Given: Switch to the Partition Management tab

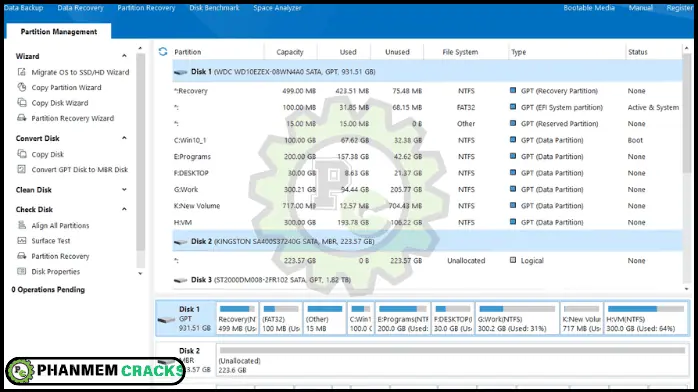Looking at the screenshot, I should 59,32.
